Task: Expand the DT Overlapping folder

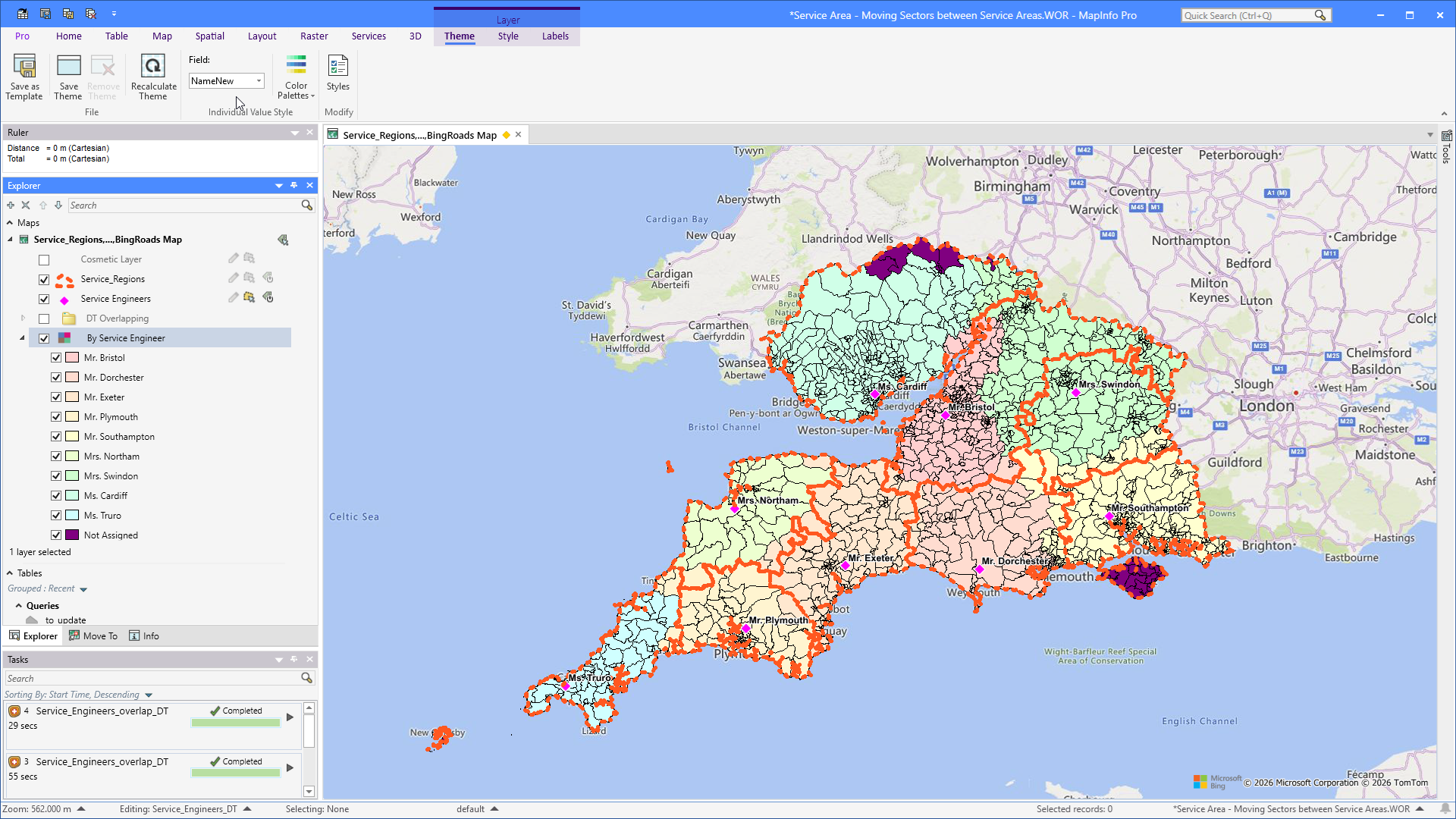Action: tap(23, 318)
